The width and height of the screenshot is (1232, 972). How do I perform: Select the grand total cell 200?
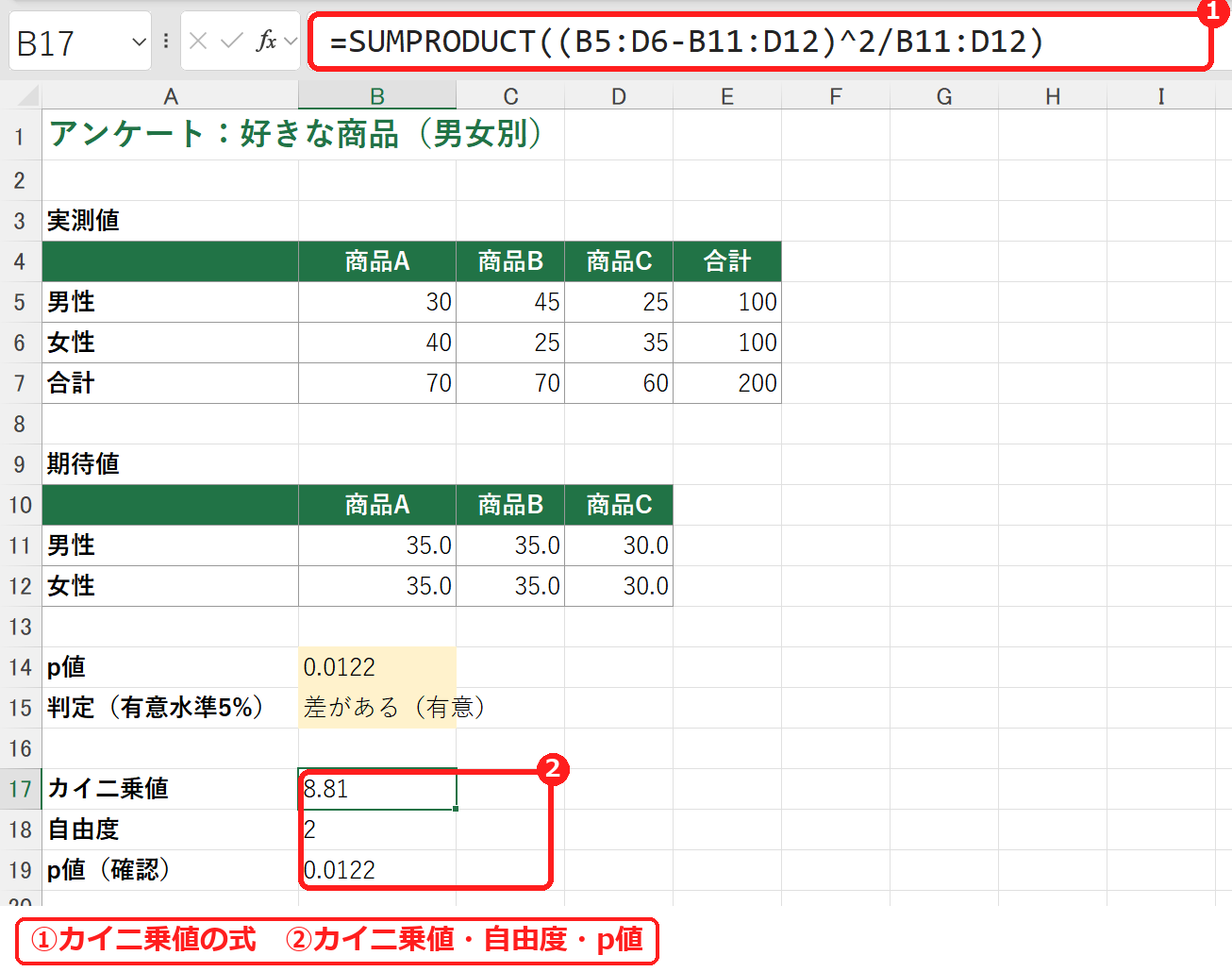[x=727, y=383]
